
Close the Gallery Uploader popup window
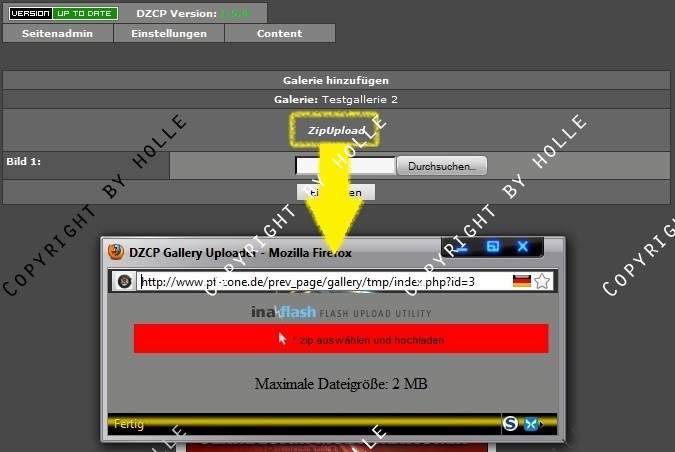click(522, 247)
